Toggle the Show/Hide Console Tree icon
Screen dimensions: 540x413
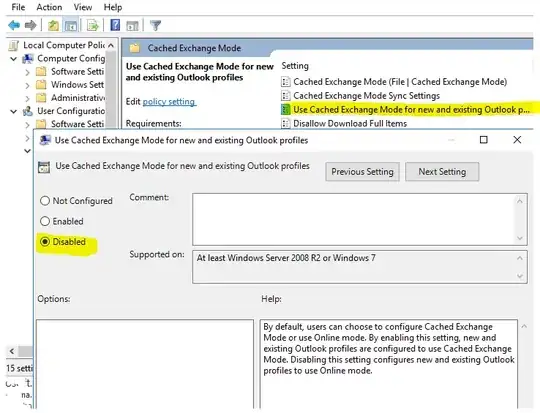[x=71, y=25]
